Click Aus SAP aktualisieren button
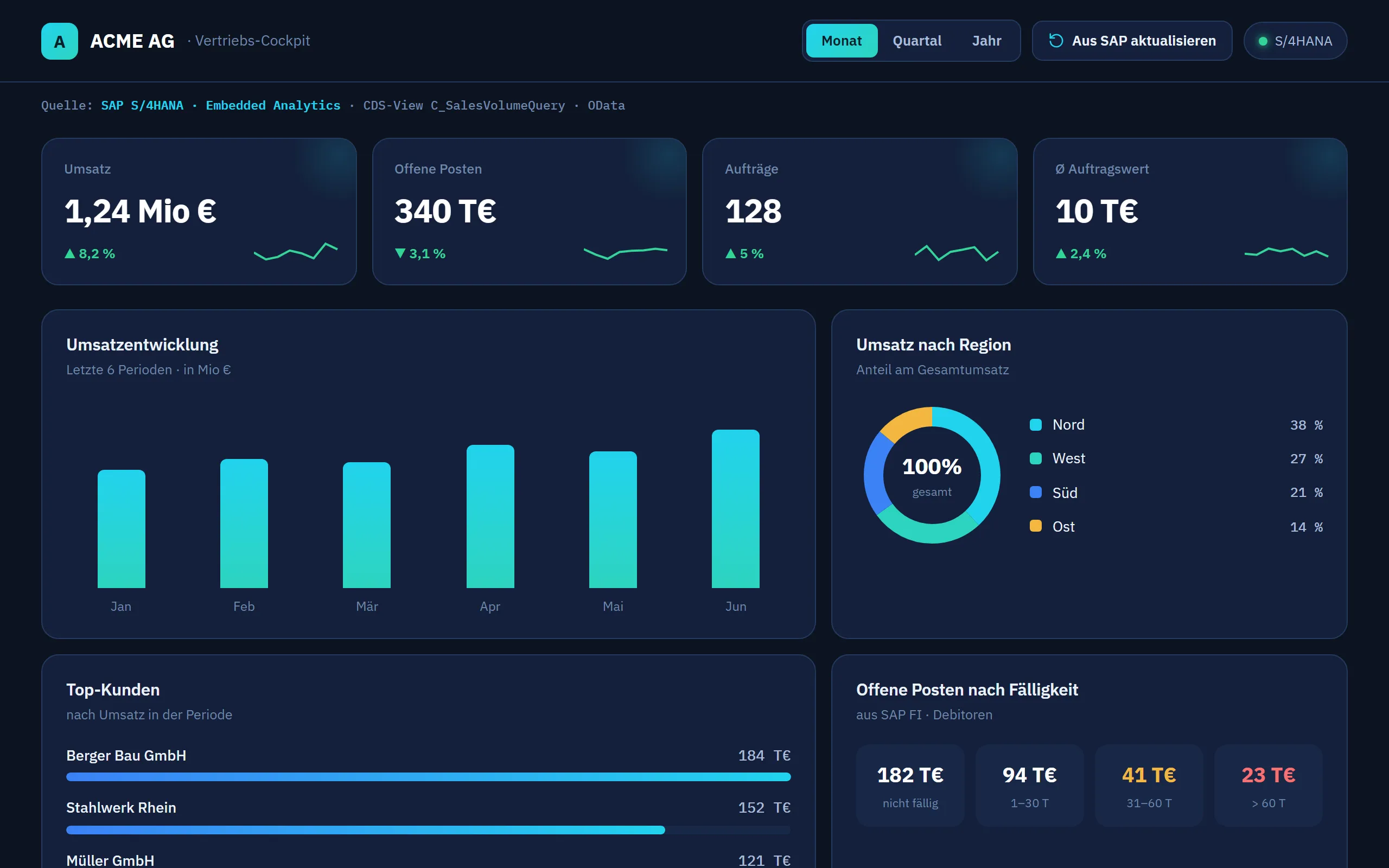This screenshot has width=1389, height=868. point(1132,41)
